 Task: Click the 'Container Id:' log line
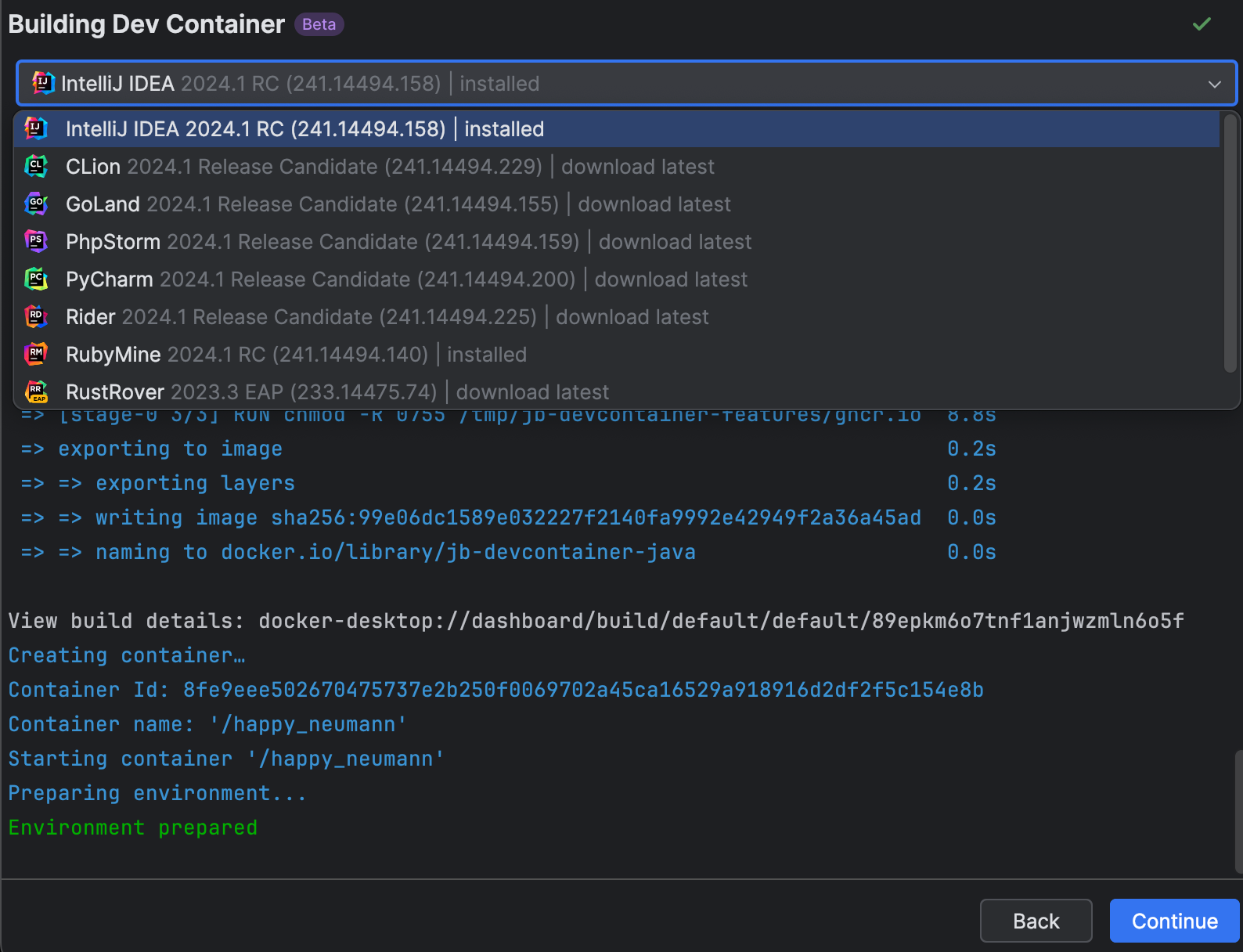point(495,690)
